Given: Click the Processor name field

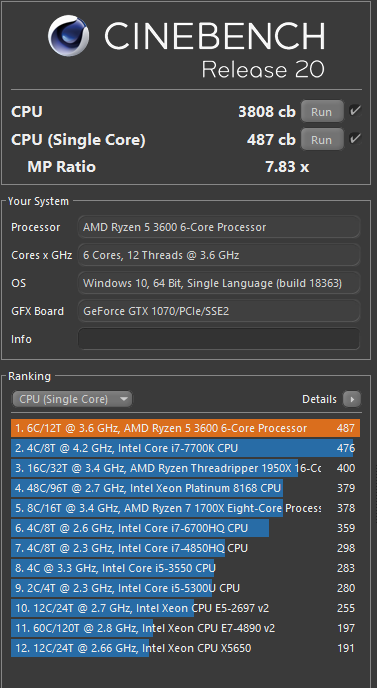Looking at the screenshot, I should click(219, 227).
